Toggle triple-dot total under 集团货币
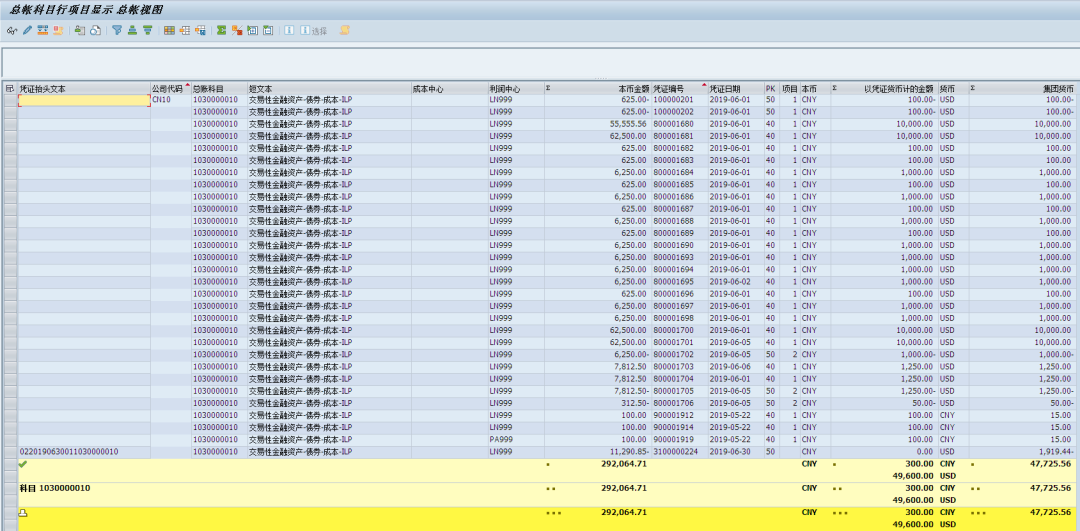Image resolution: width=1080 pixels, height=531 pixels. click(x=979, y=512)
